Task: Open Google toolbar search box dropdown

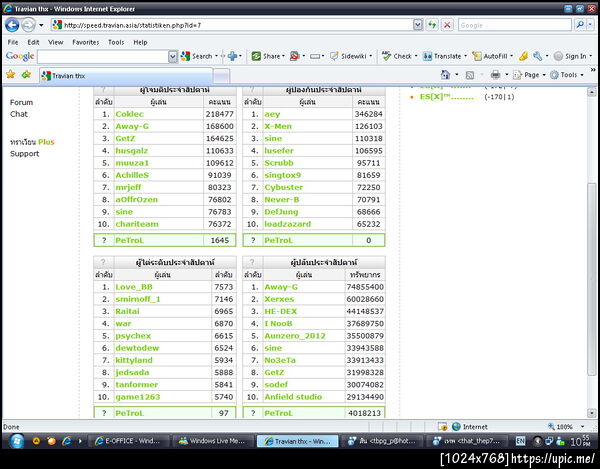Action: click(173, 57)
